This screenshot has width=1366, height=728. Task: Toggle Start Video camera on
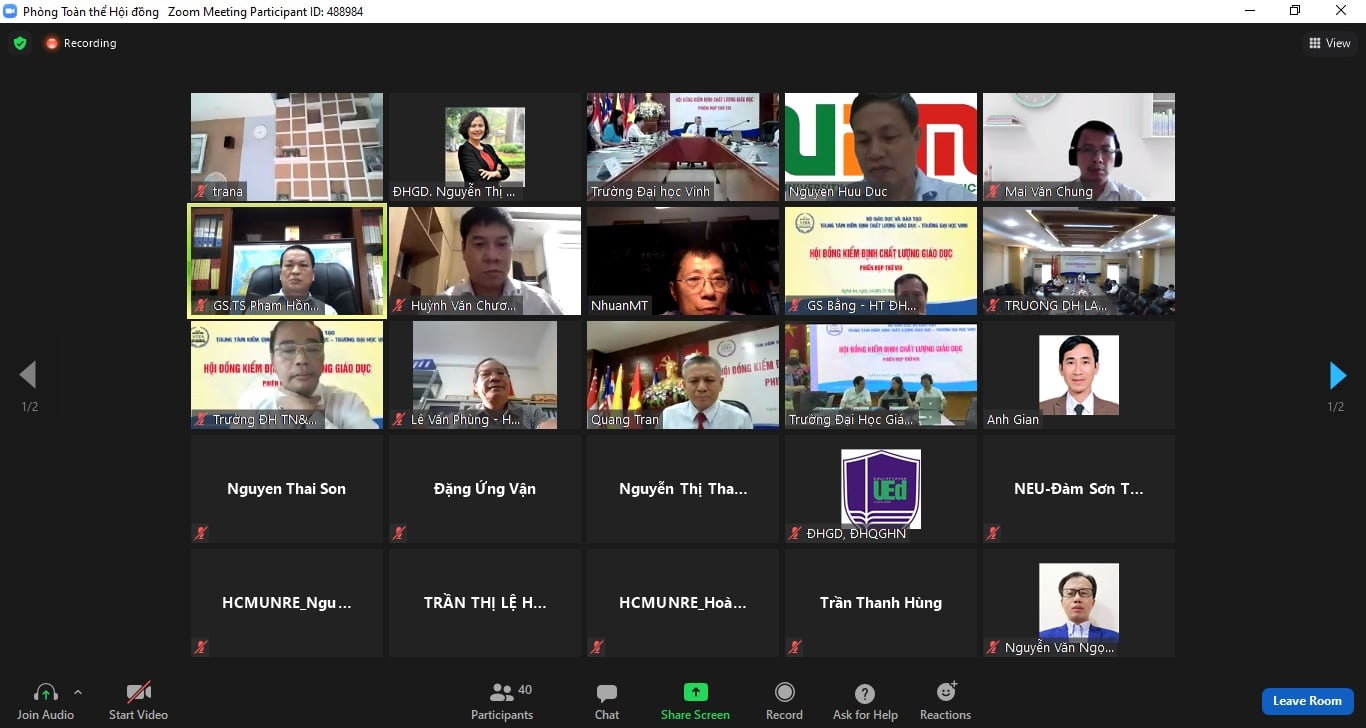(x=138, y=693)
